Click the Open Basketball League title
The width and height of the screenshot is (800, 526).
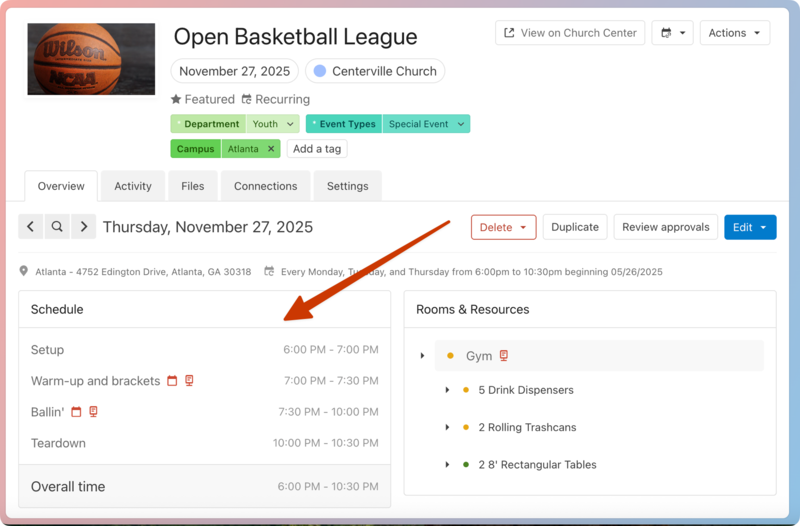(295, 37)
